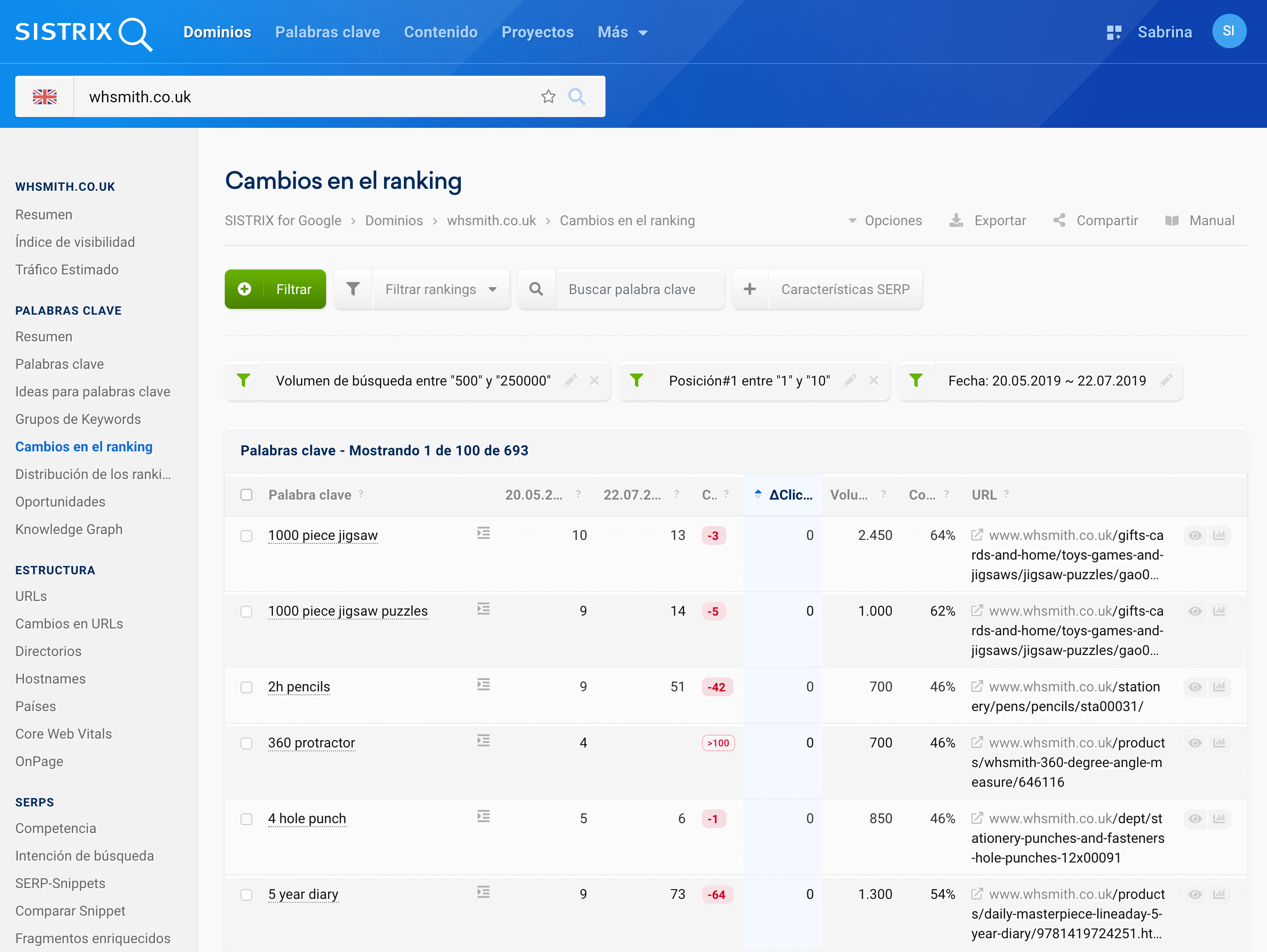Viewport: 1267px width, 952px height.
Task: Remove the Volumen de búsqueda filter
Action: click(x=595, y=381)
